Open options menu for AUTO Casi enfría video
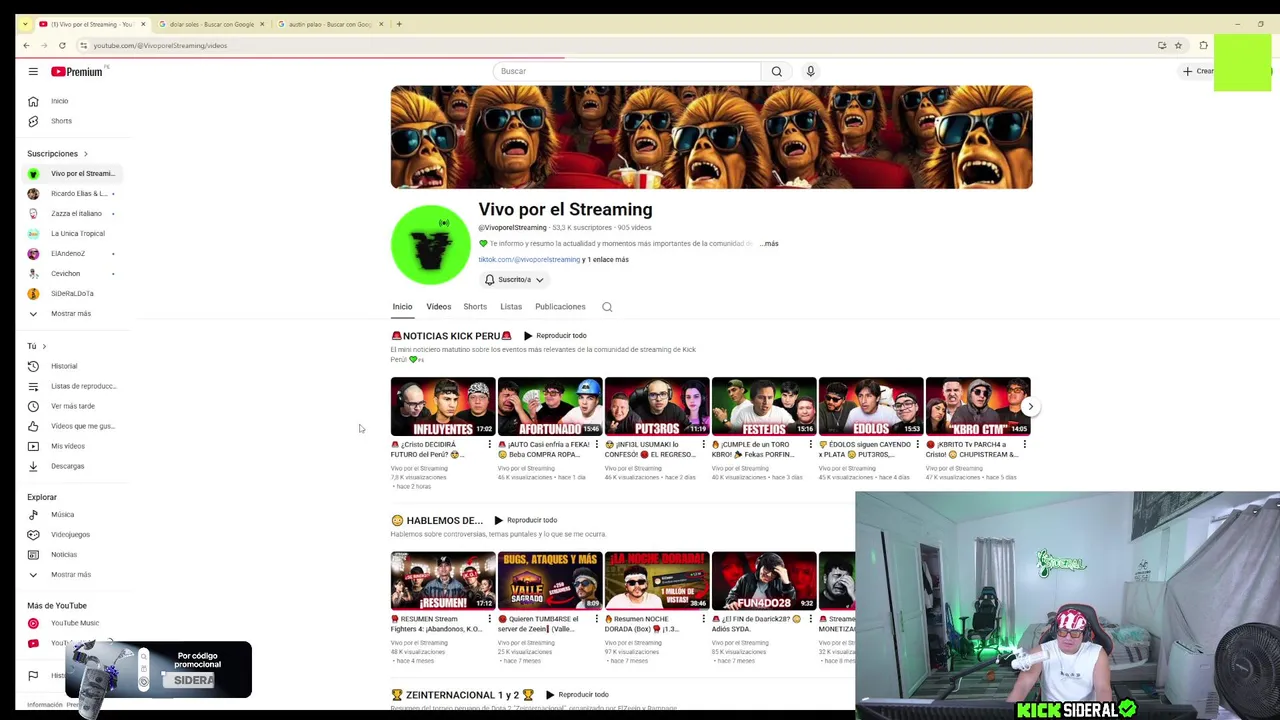The height and width of the screenshot is (720, 1280). click(x=597, y=444)
